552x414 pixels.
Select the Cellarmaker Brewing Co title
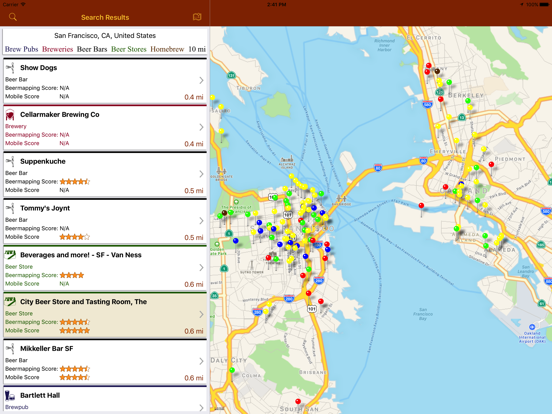click(59, 114)
